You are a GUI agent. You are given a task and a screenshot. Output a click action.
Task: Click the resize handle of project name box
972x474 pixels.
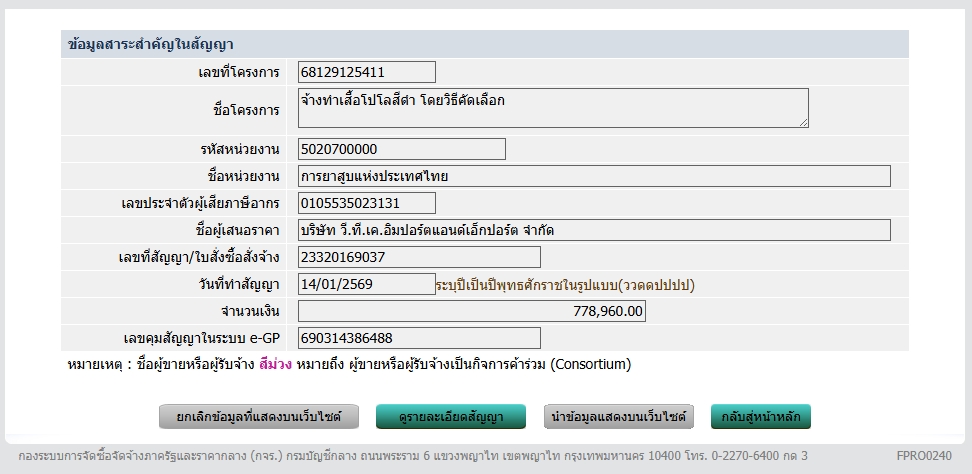(803, 122)
